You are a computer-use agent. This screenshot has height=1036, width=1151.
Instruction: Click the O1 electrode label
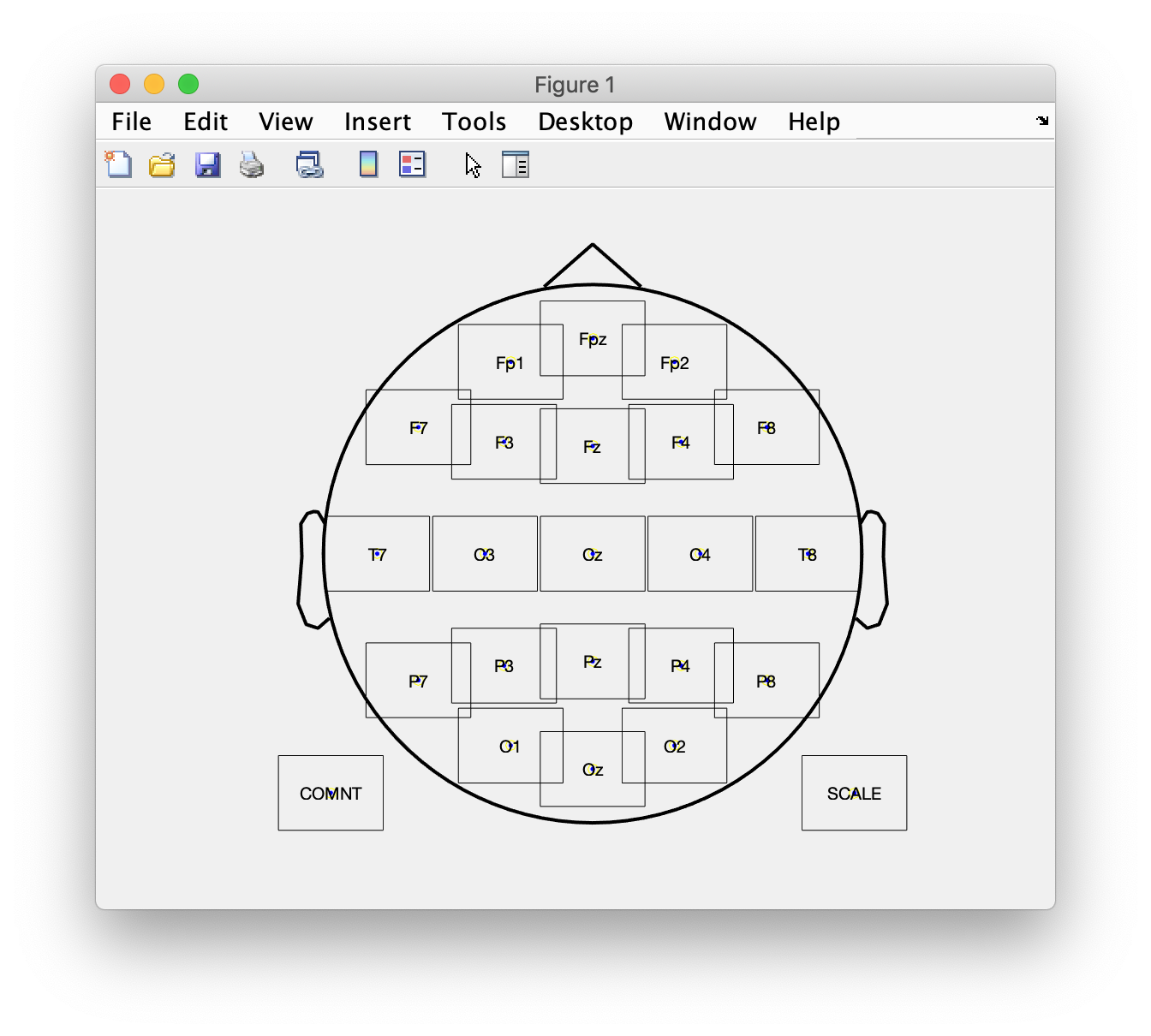[x=510, y=747]
